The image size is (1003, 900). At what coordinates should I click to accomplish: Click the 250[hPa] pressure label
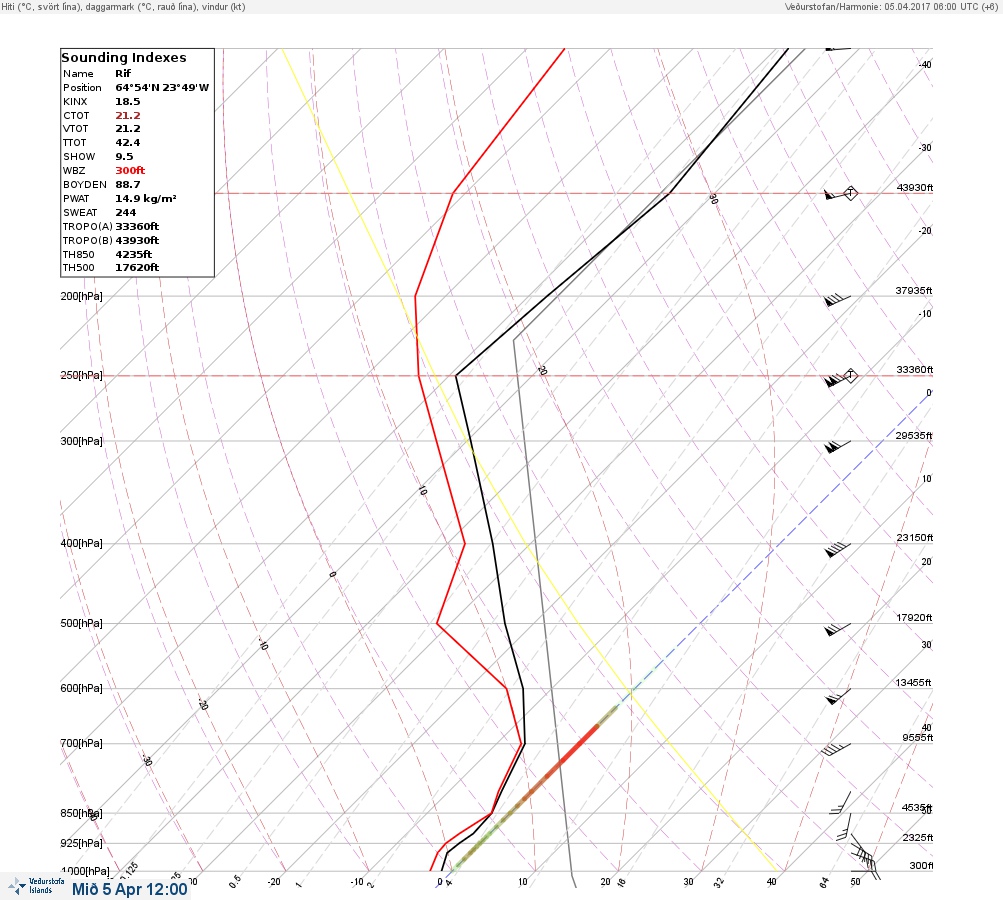[81, 375]
